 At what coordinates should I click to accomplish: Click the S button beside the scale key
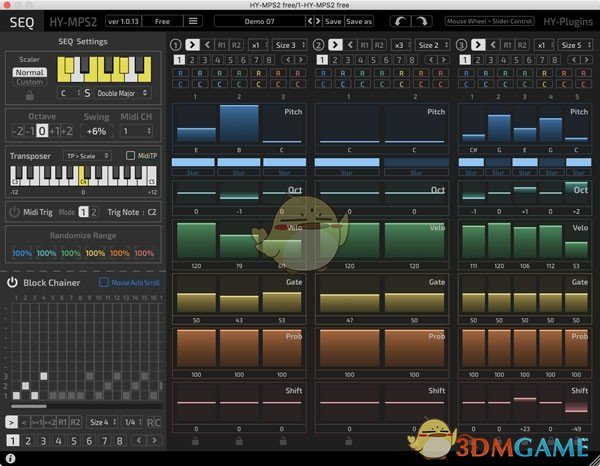pyautogui.click(x=87, y=93)
